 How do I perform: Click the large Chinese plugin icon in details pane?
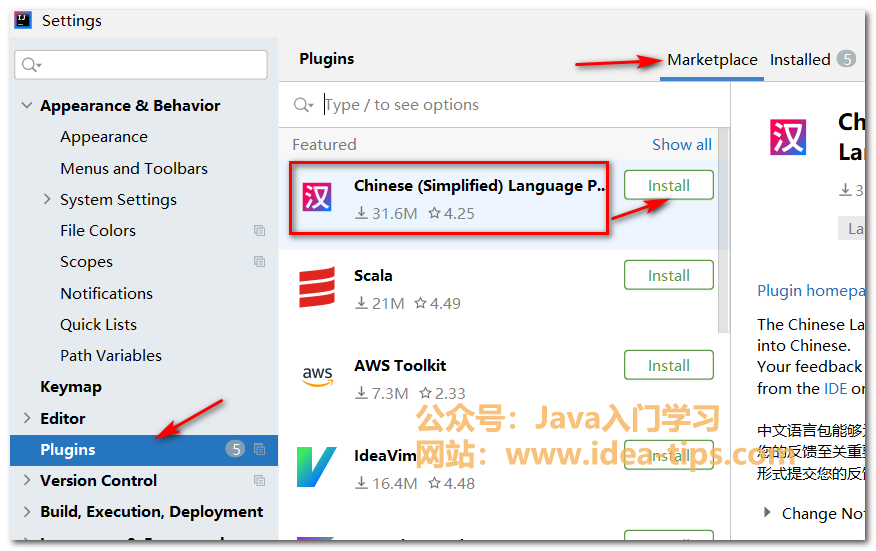(x=788, y=137)
